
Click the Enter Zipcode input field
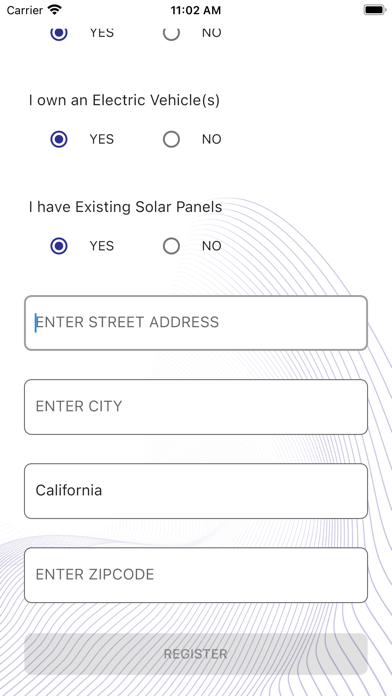[196, 575]
